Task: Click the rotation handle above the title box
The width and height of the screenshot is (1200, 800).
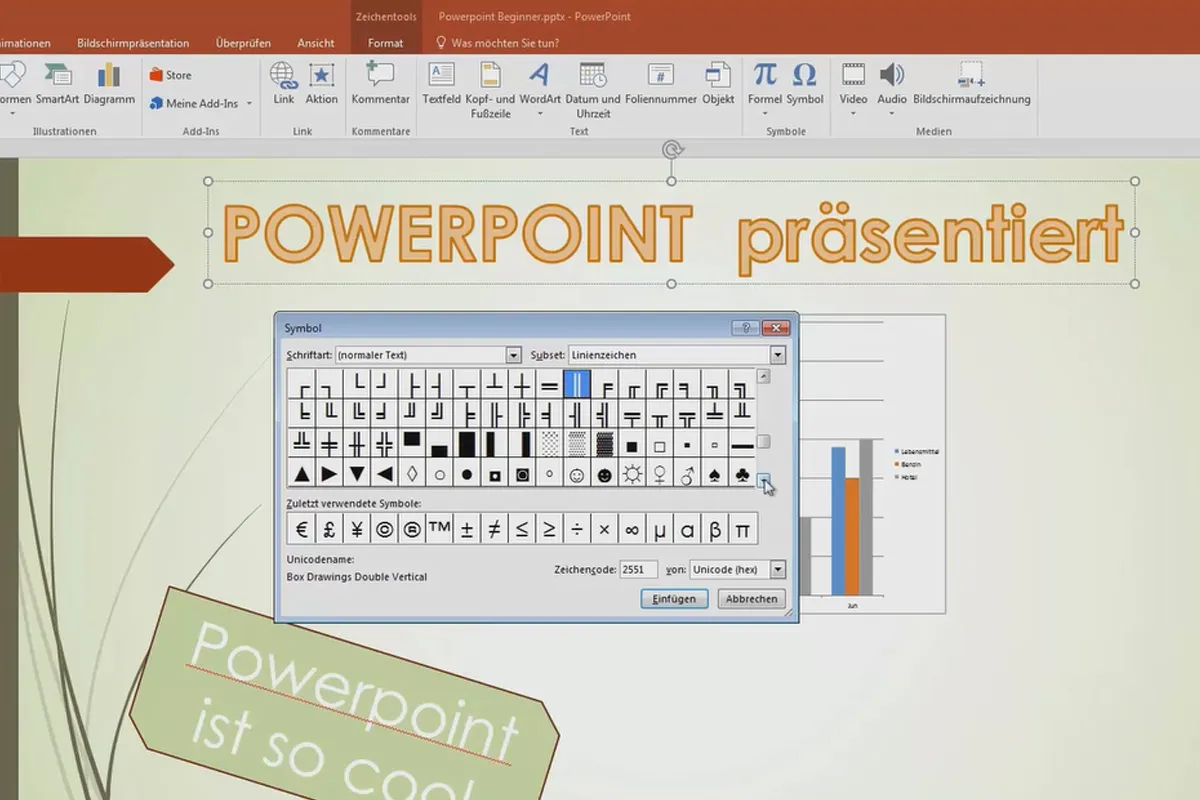Action: (x=672, y=150)
